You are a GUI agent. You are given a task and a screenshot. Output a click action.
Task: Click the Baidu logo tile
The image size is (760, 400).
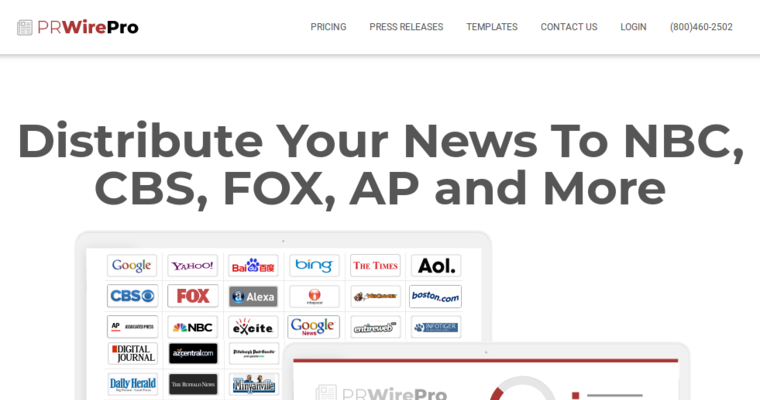click(x=253, y=266)
